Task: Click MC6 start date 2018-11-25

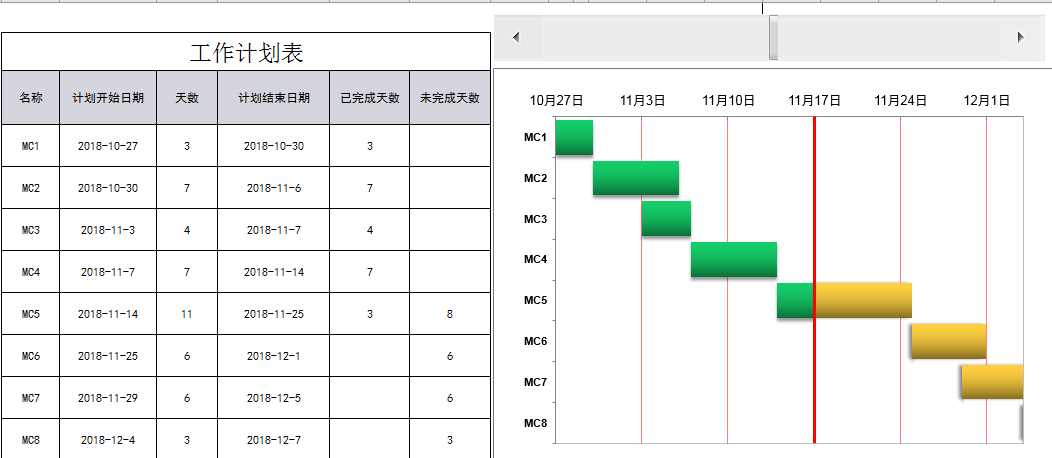Action: point(108,356)
